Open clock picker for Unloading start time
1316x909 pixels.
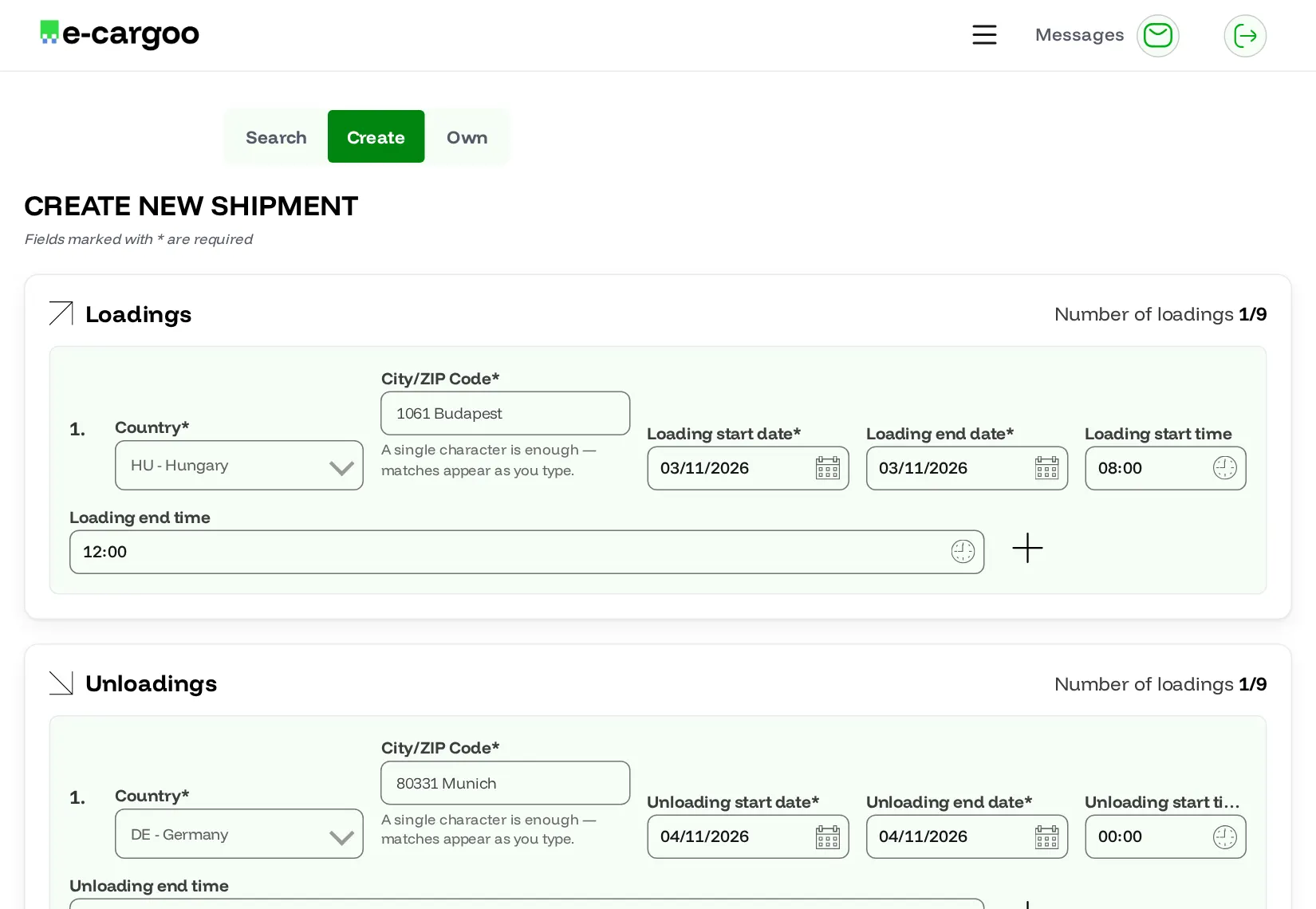pyautogui.click(x=1225, y=837)
